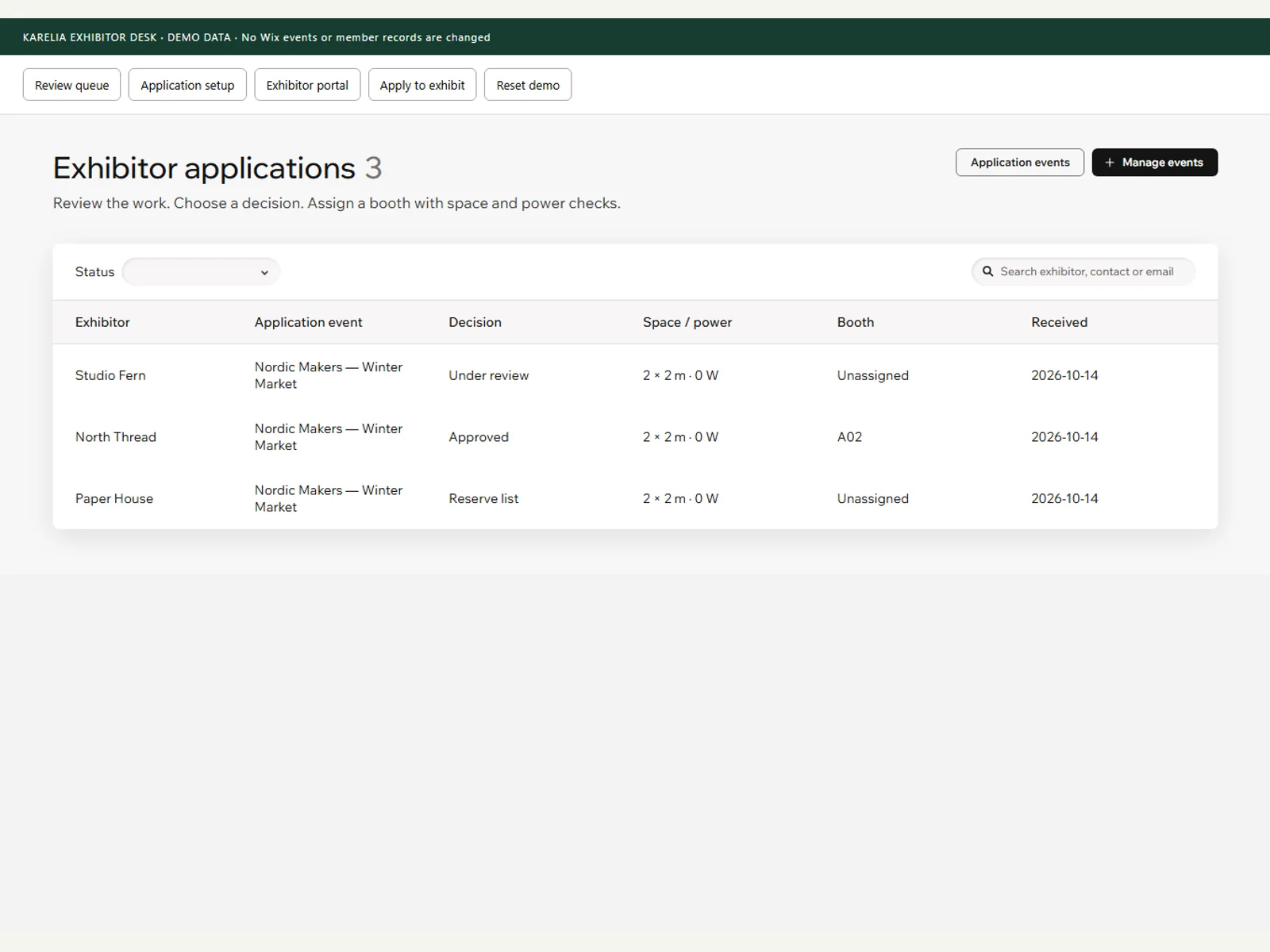
Task: Click Paper House's Nordic Makers event cell
Action: point(329,498)
